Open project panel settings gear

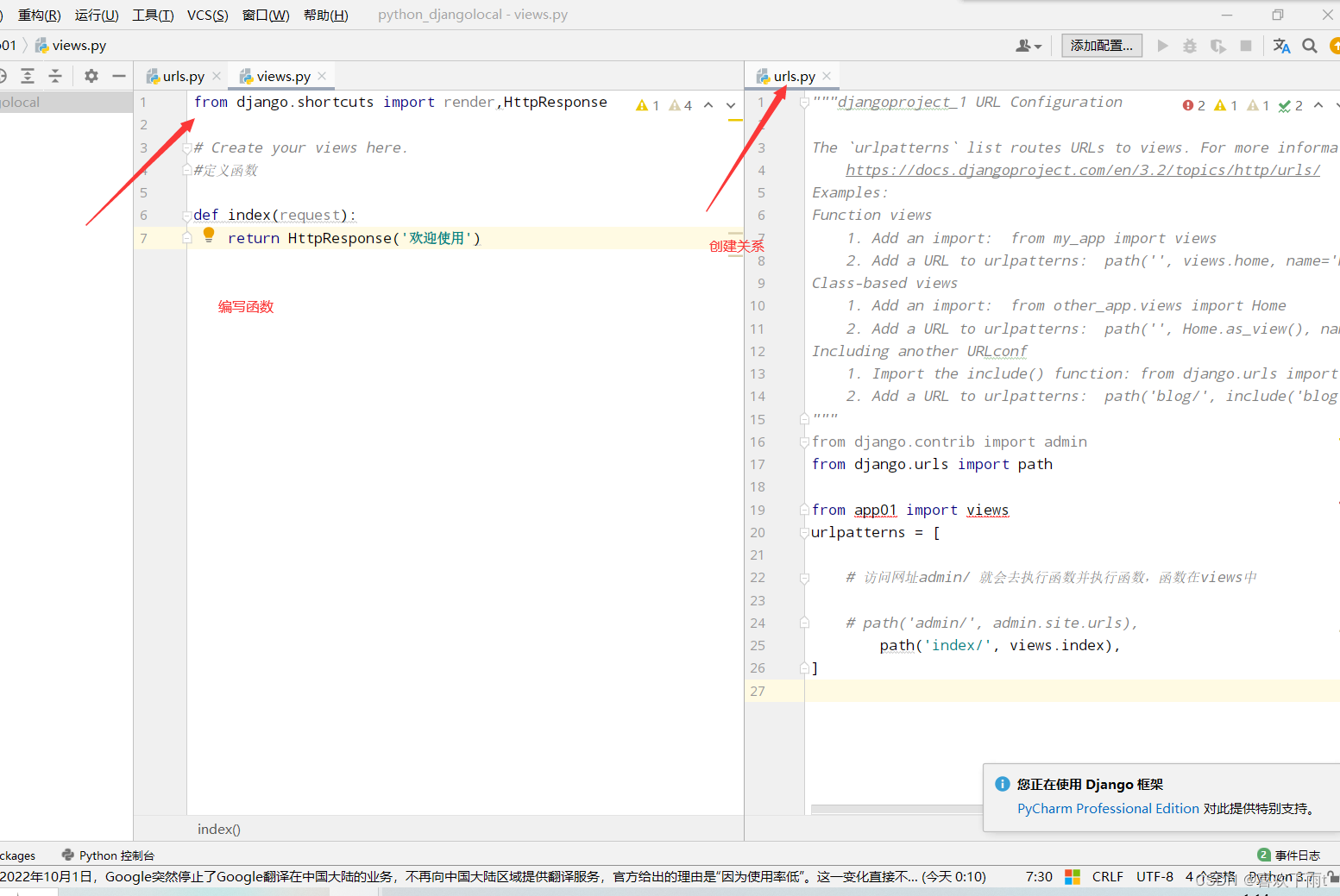click(91, 76)
